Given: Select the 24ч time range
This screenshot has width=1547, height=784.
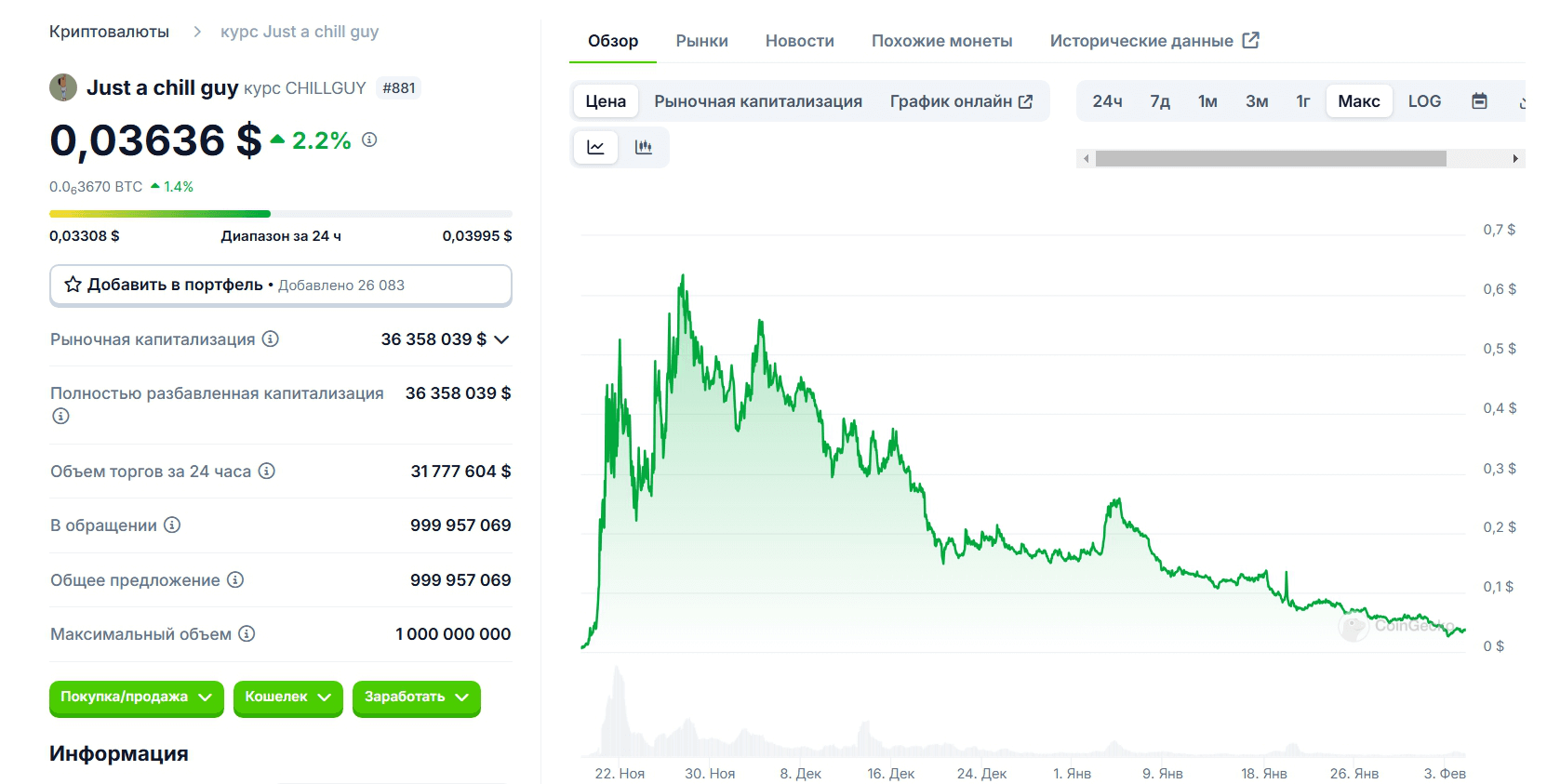Looking at the screenshot, I should pos(1107,101).
